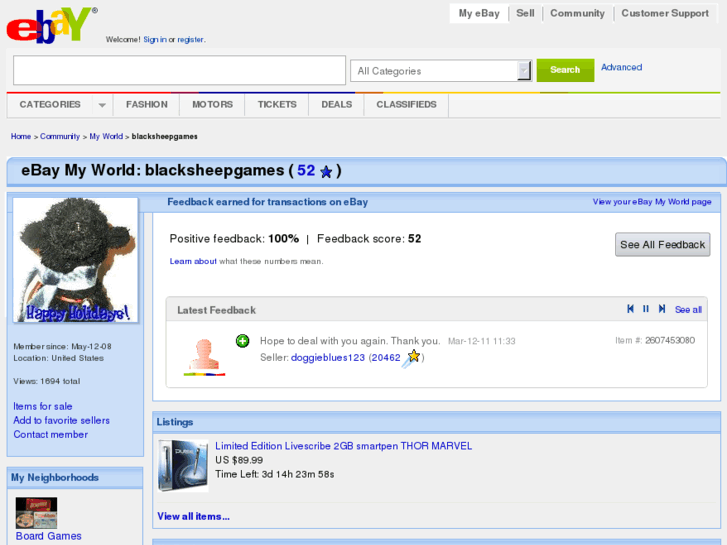Click the shooting star icon beside 20462
This screenshot has height=545, width=727.
pyautogui.click(x=411, y=359)
